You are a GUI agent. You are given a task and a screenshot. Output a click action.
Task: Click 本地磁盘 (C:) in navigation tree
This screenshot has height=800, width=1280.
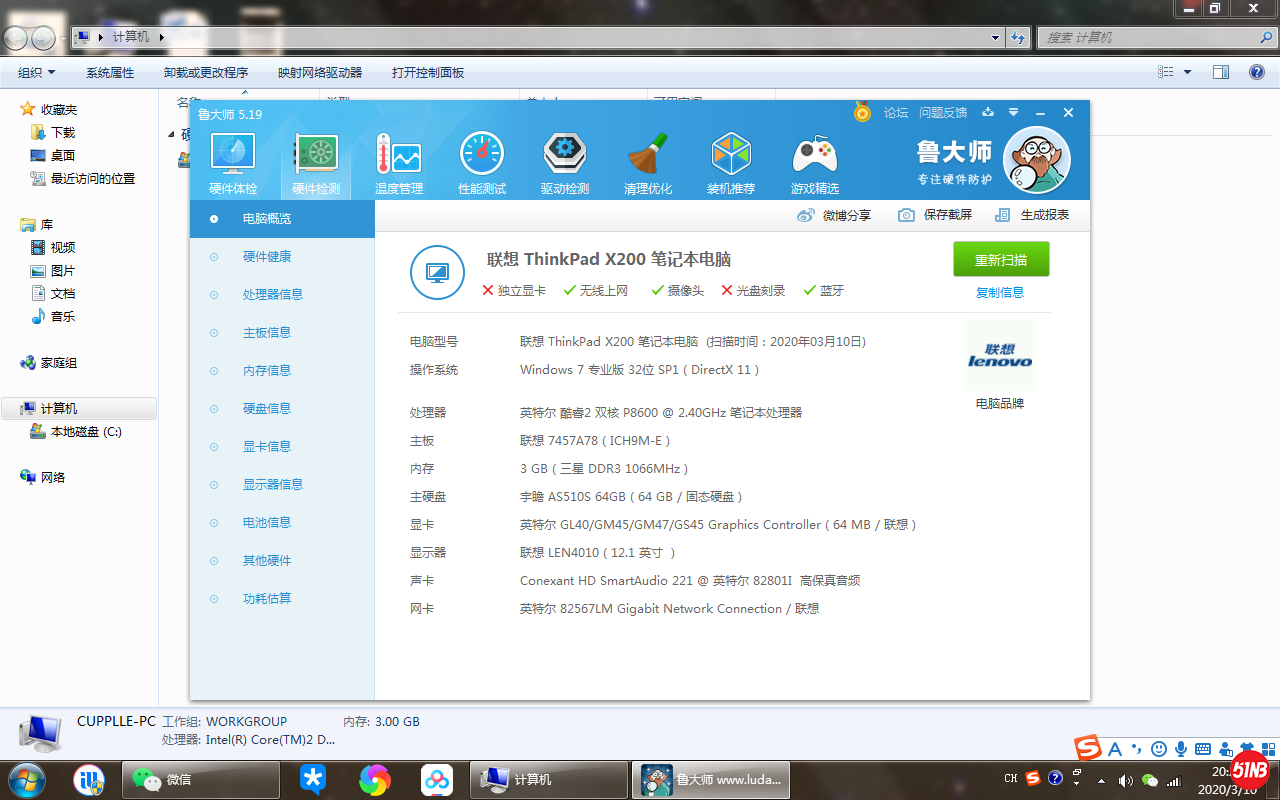(x=86, y=432)
